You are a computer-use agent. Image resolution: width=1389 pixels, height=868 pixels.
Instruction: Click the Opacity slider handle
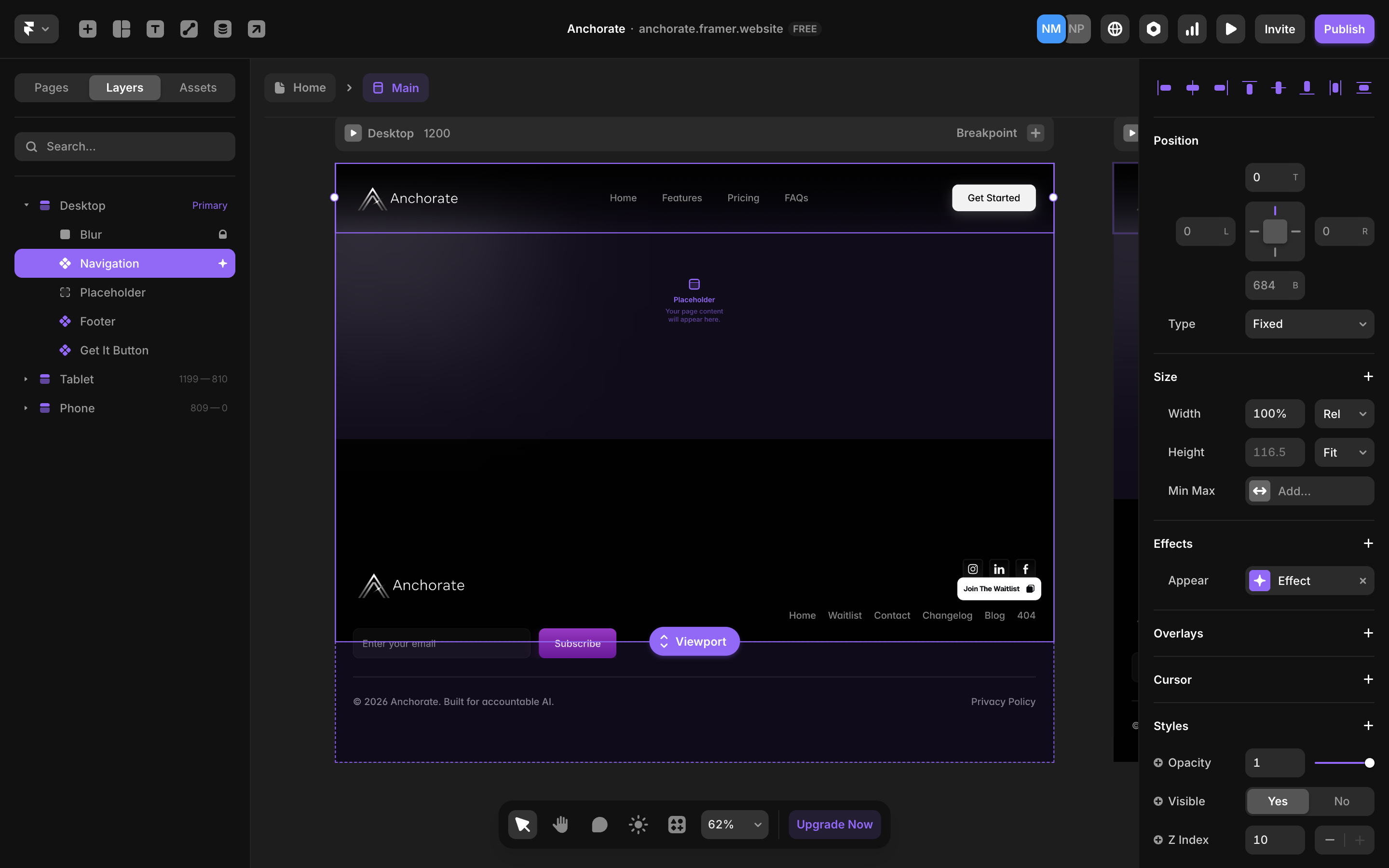click(x=1369, y=762)
